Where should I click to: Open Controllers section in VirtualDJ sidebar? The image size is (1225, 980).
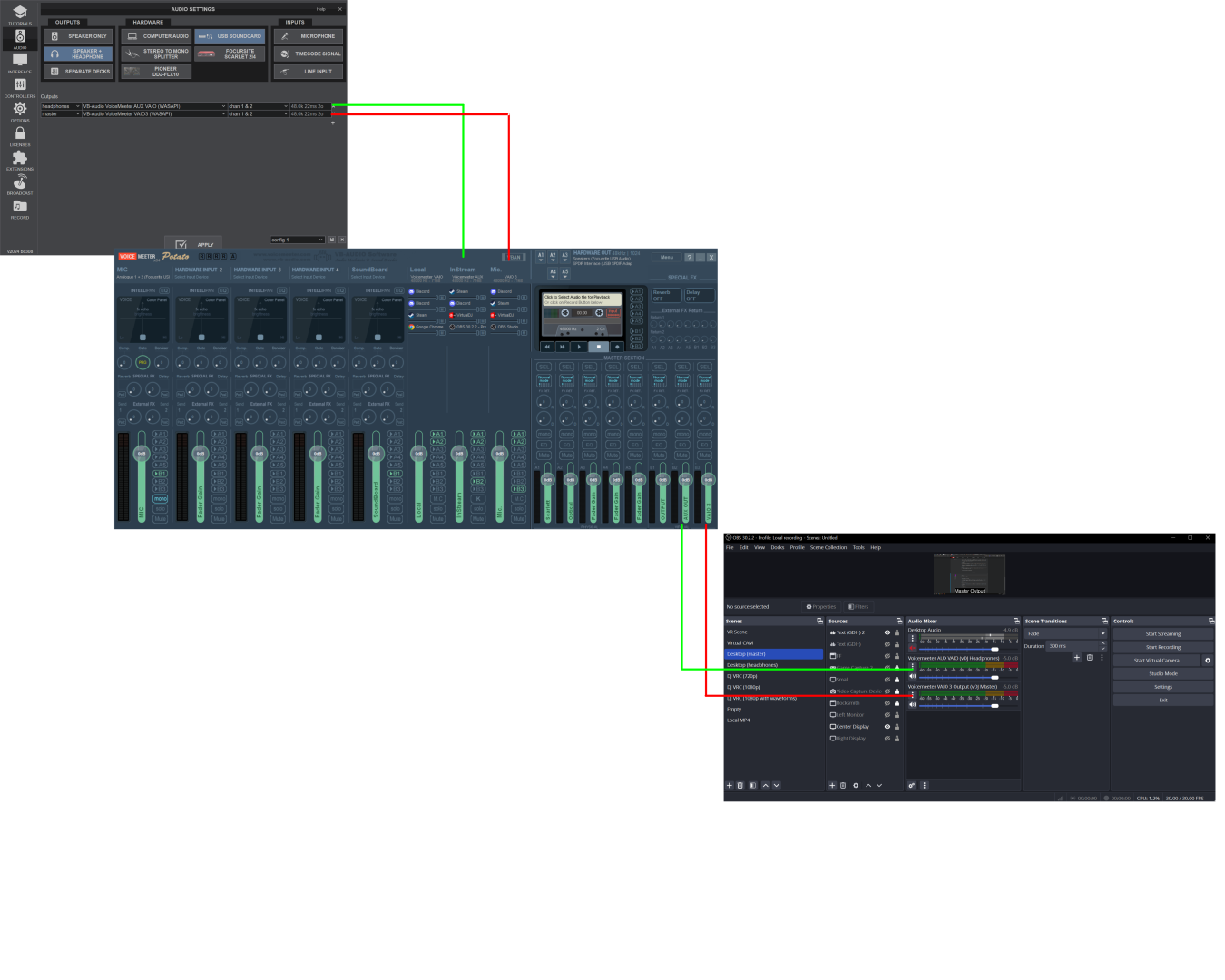19,87
